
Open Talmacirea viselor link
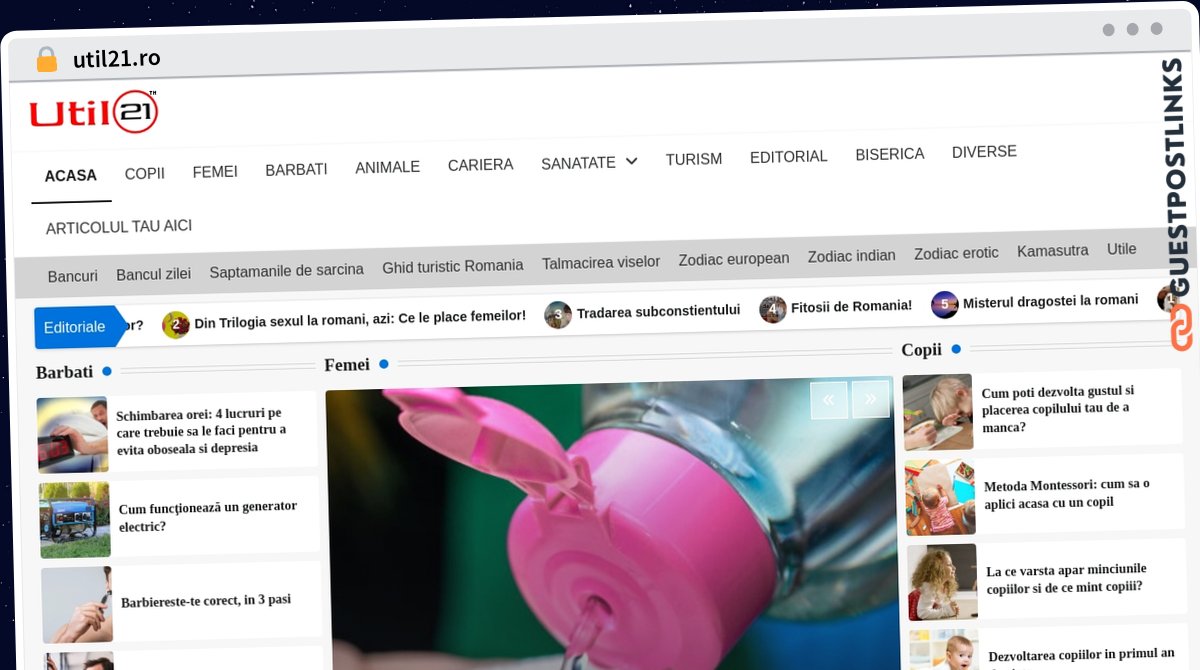[601, 262]
